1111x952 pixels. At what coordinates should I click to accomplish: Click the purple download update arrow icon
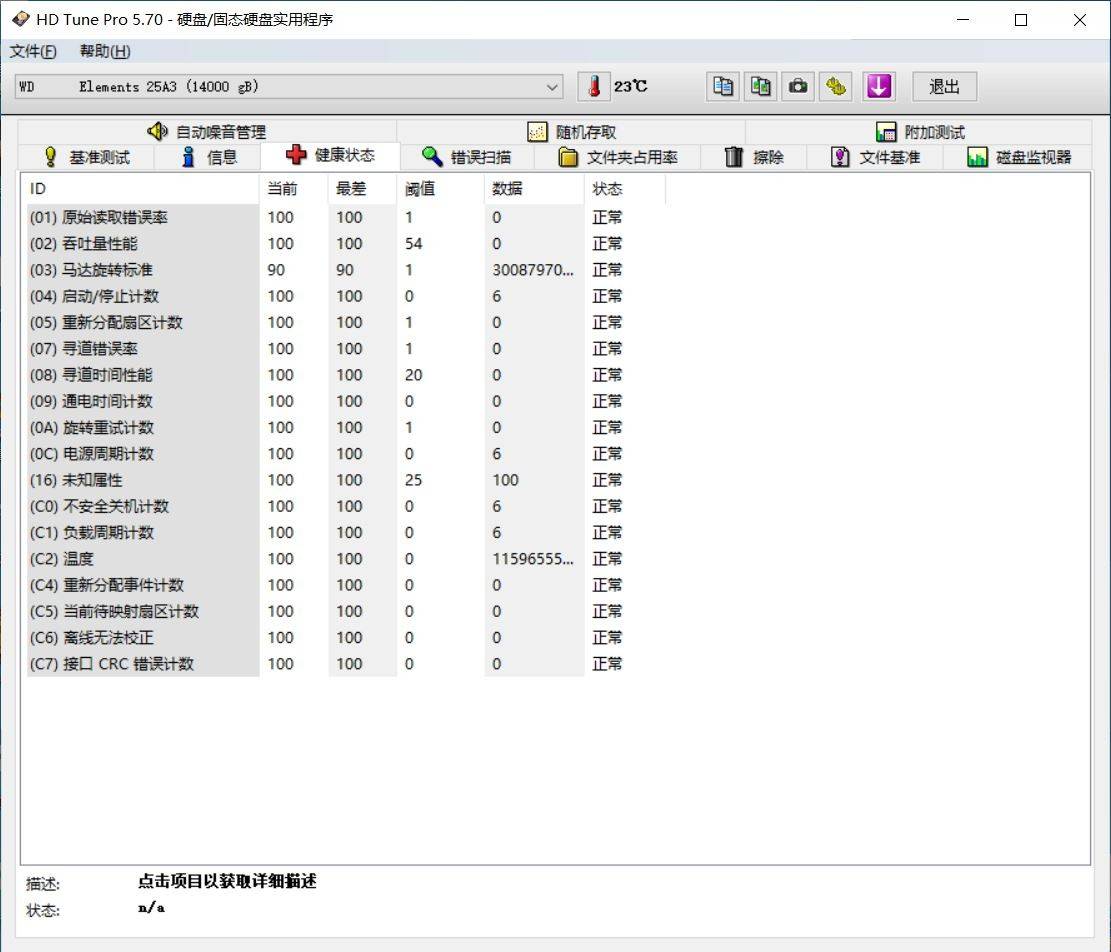tap(878, 86)
